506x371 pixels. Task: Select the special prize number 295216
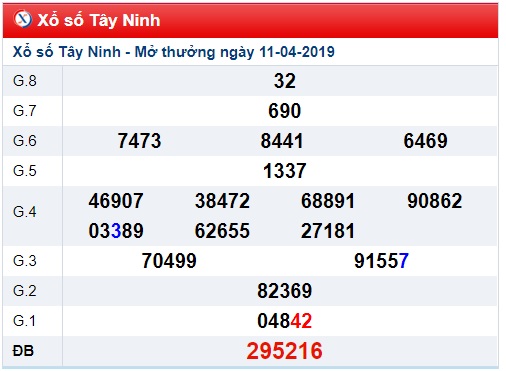(x=285, y=351)
